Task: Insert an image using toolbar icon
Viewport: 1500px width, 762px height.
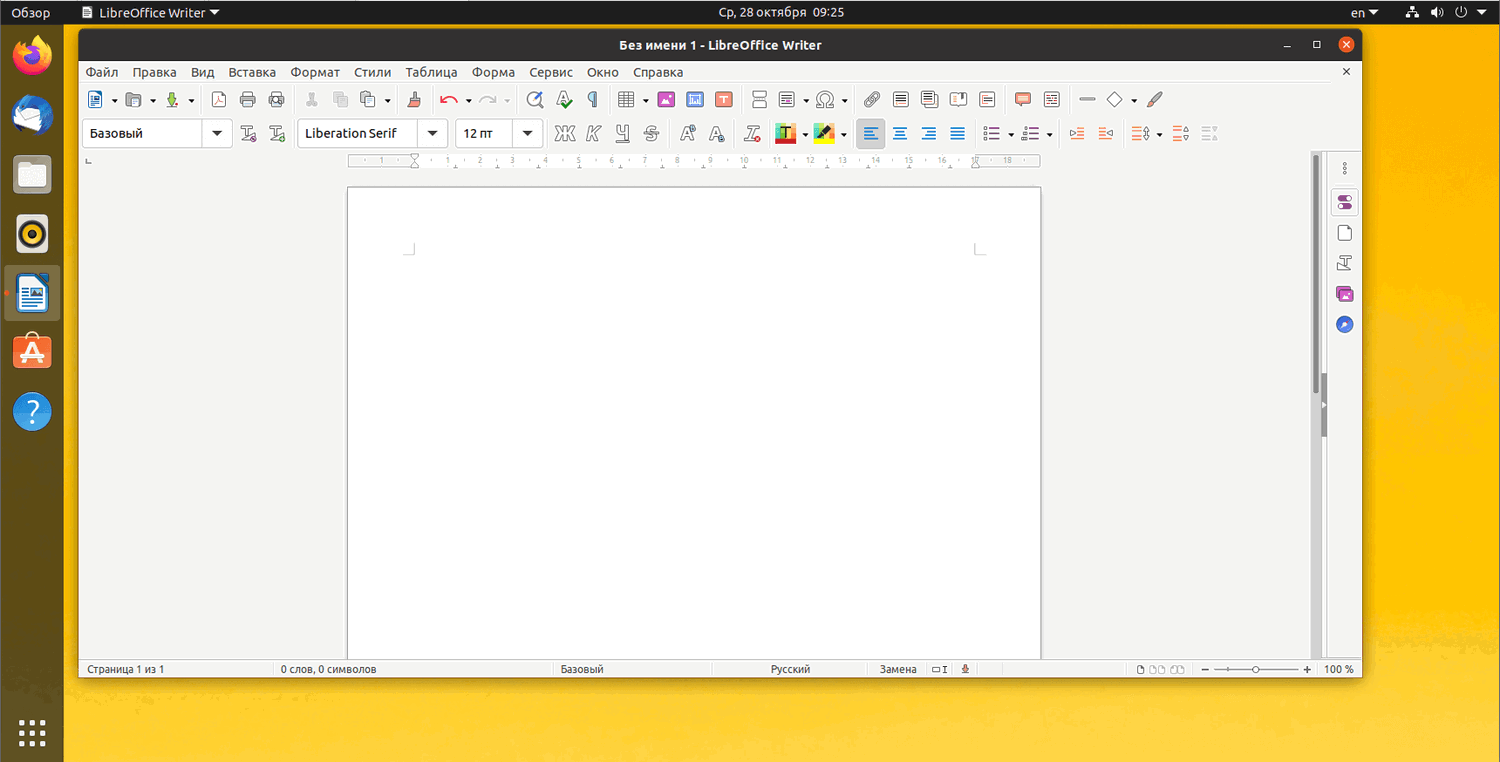Action: 665,99
